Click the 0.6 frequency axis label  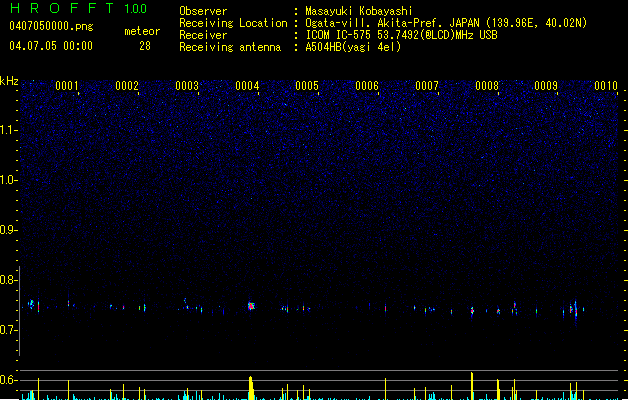coord(8,380)
